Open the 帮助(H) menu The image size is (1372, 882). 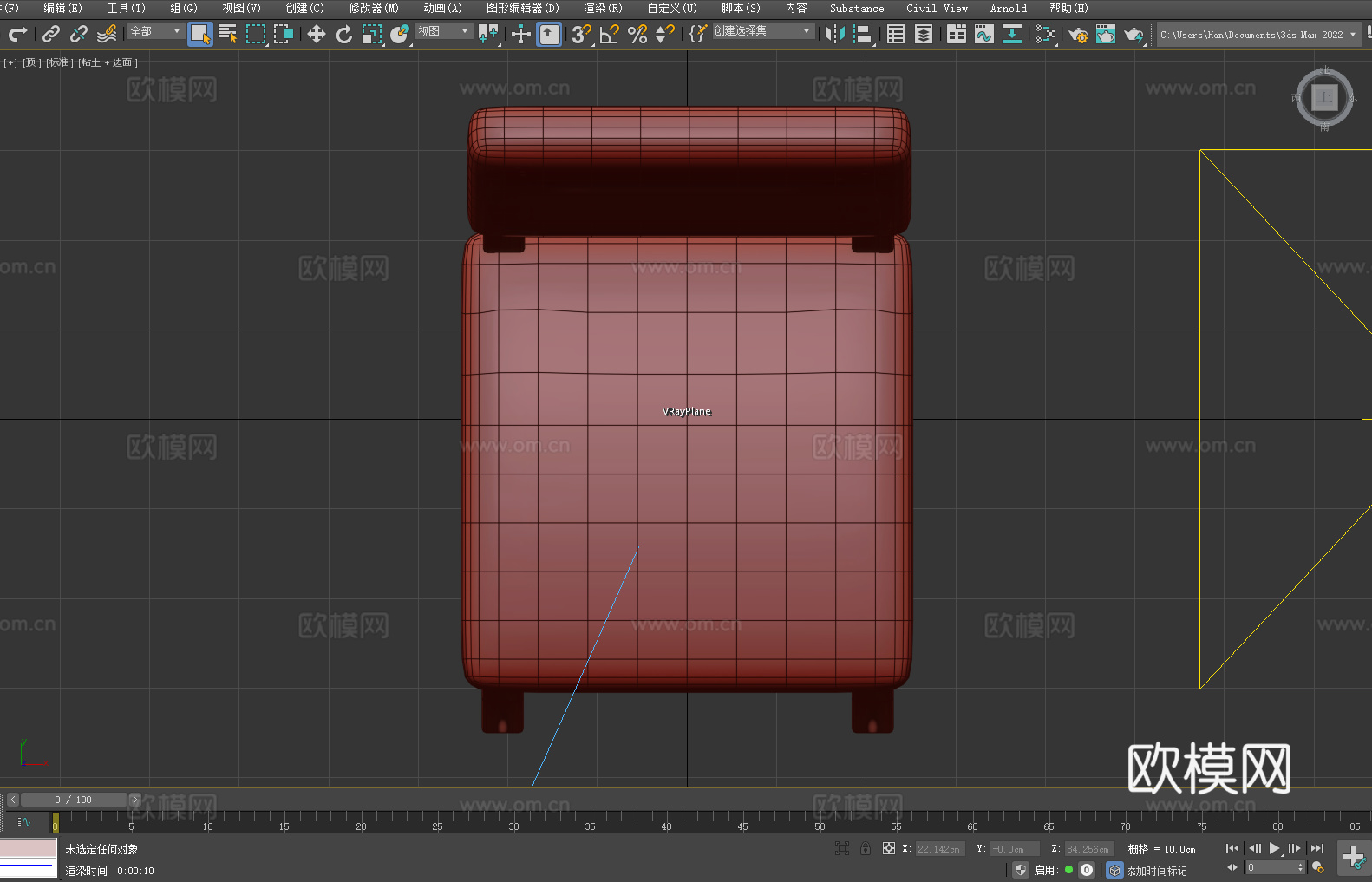[1068, 8]
